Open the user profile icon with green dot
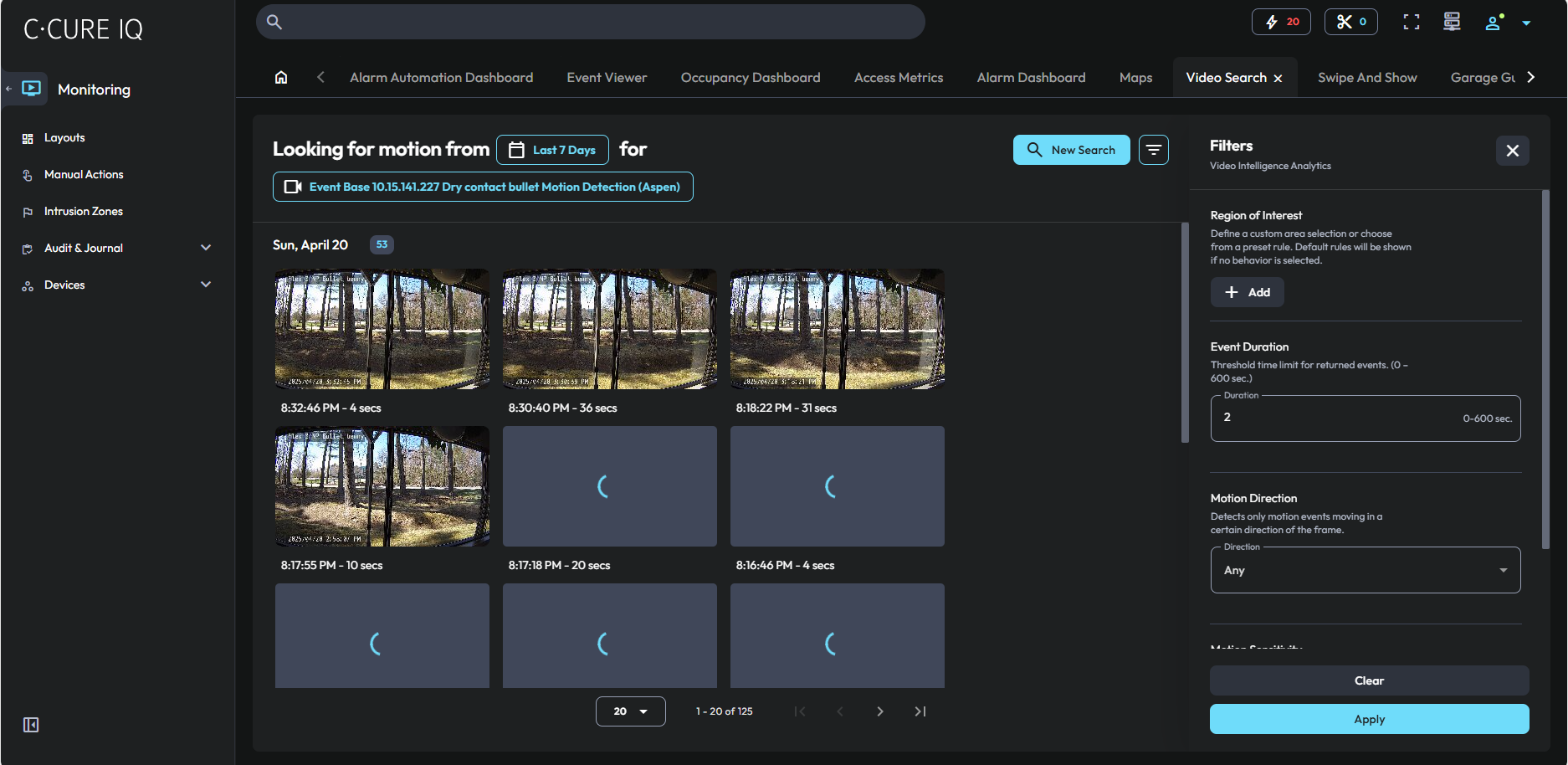This screenshot has height=765, width=1568. pyautogui.click(x=1494, y=23)
